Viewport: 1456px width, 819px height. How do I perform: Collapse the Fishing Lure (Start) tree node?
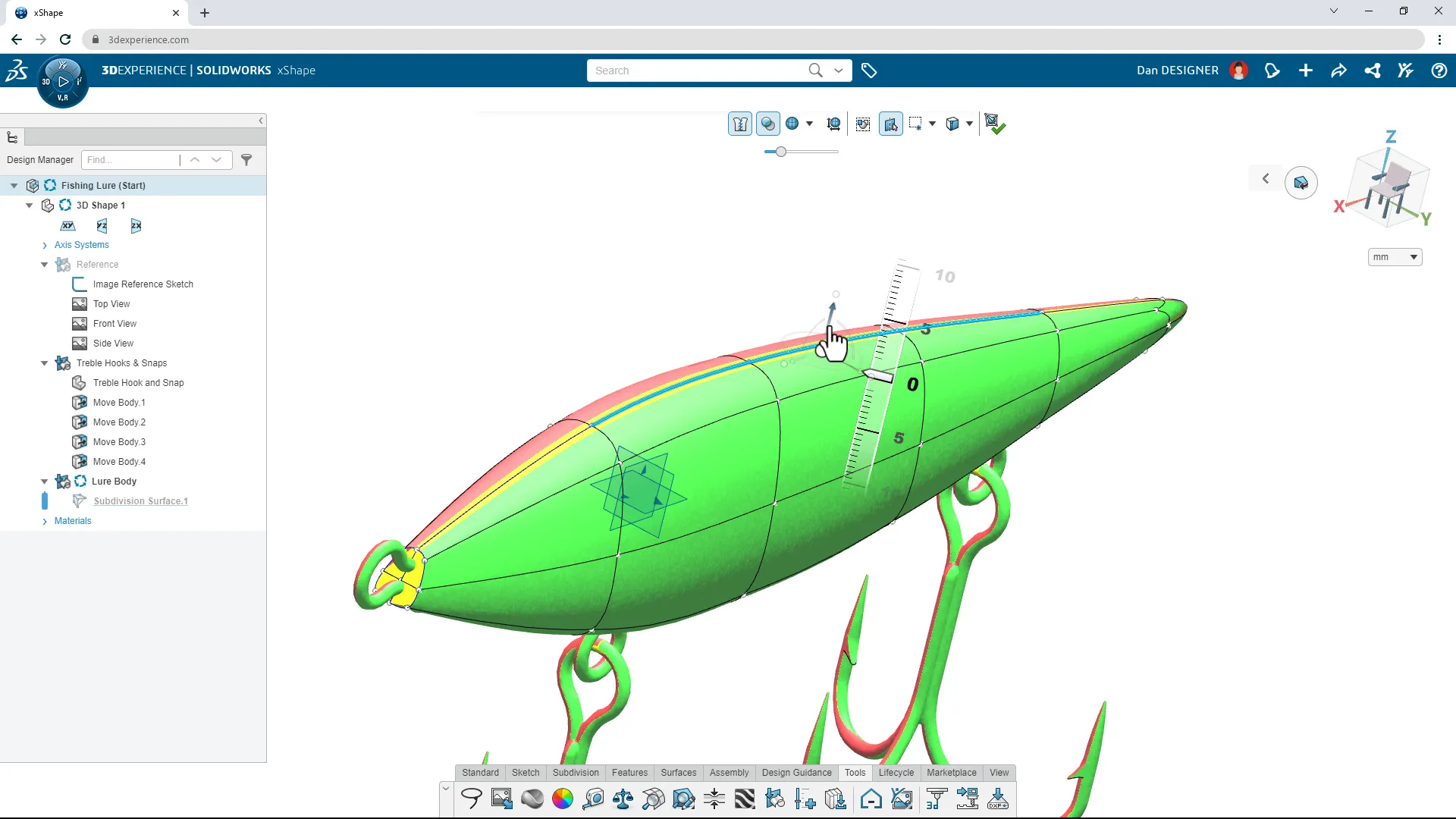pyautogui.click(x=14, y=185)
